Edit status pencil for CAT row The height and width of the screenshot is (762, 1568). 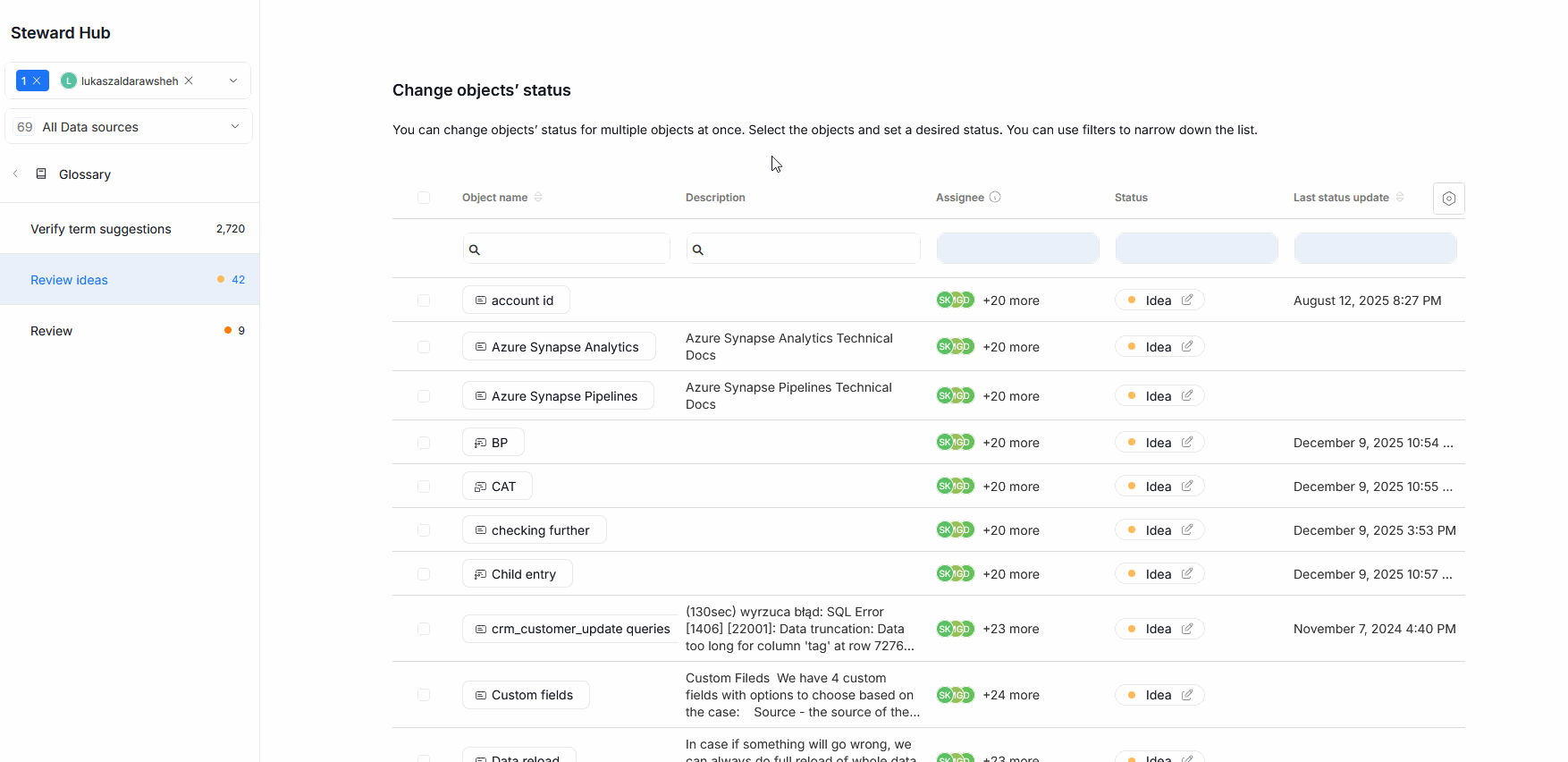click(x=1187, y=486)
